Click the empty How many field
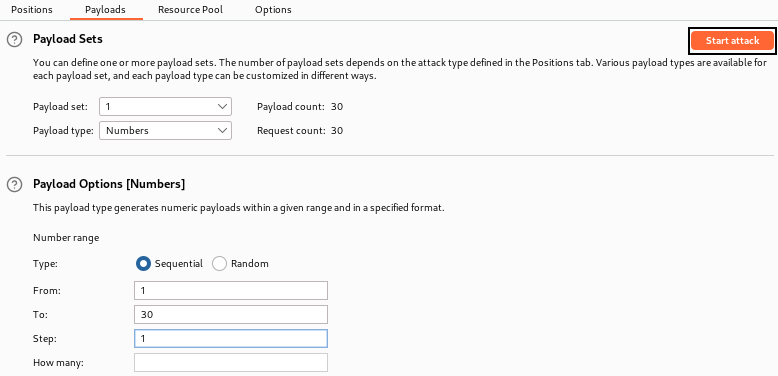 click(x=231, y=363)
